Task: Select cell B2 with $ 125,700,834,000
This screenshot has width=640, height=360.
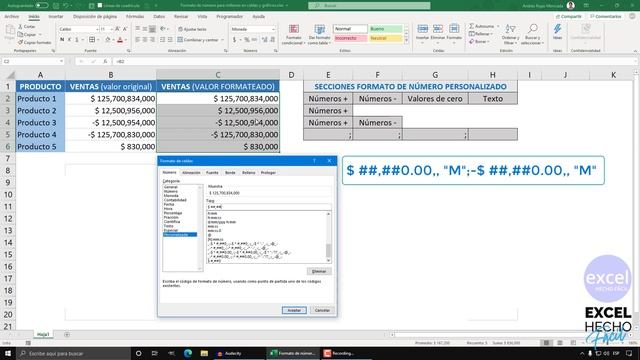Action: click(x=111, y=98)
